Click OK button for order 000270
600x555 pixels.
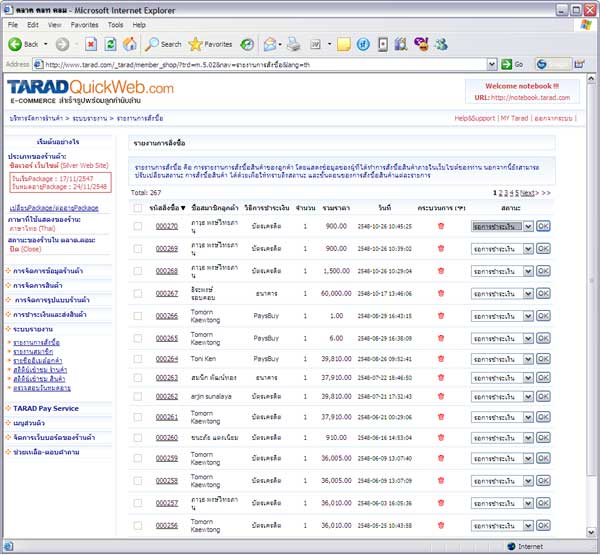543,226
